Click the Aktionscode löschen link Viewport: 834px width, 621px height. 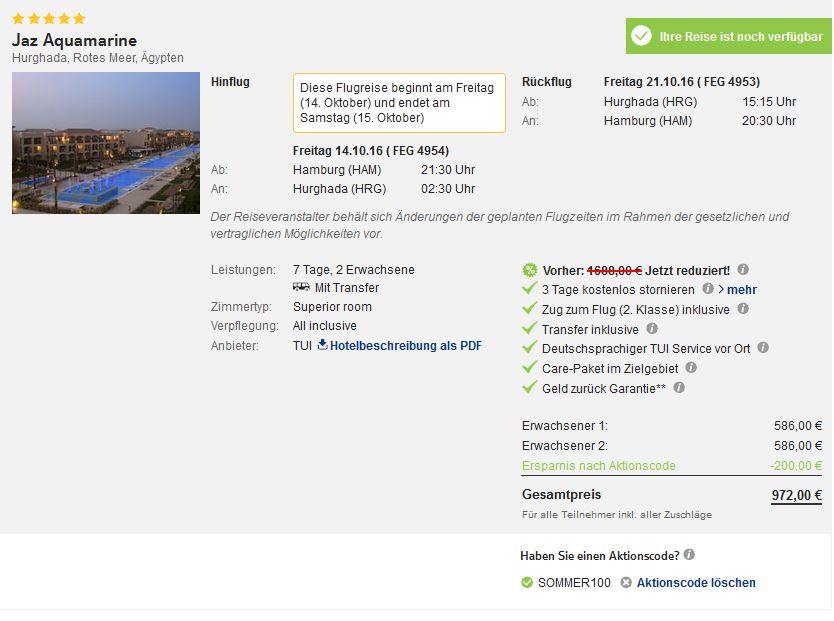[x=696, y=583]
